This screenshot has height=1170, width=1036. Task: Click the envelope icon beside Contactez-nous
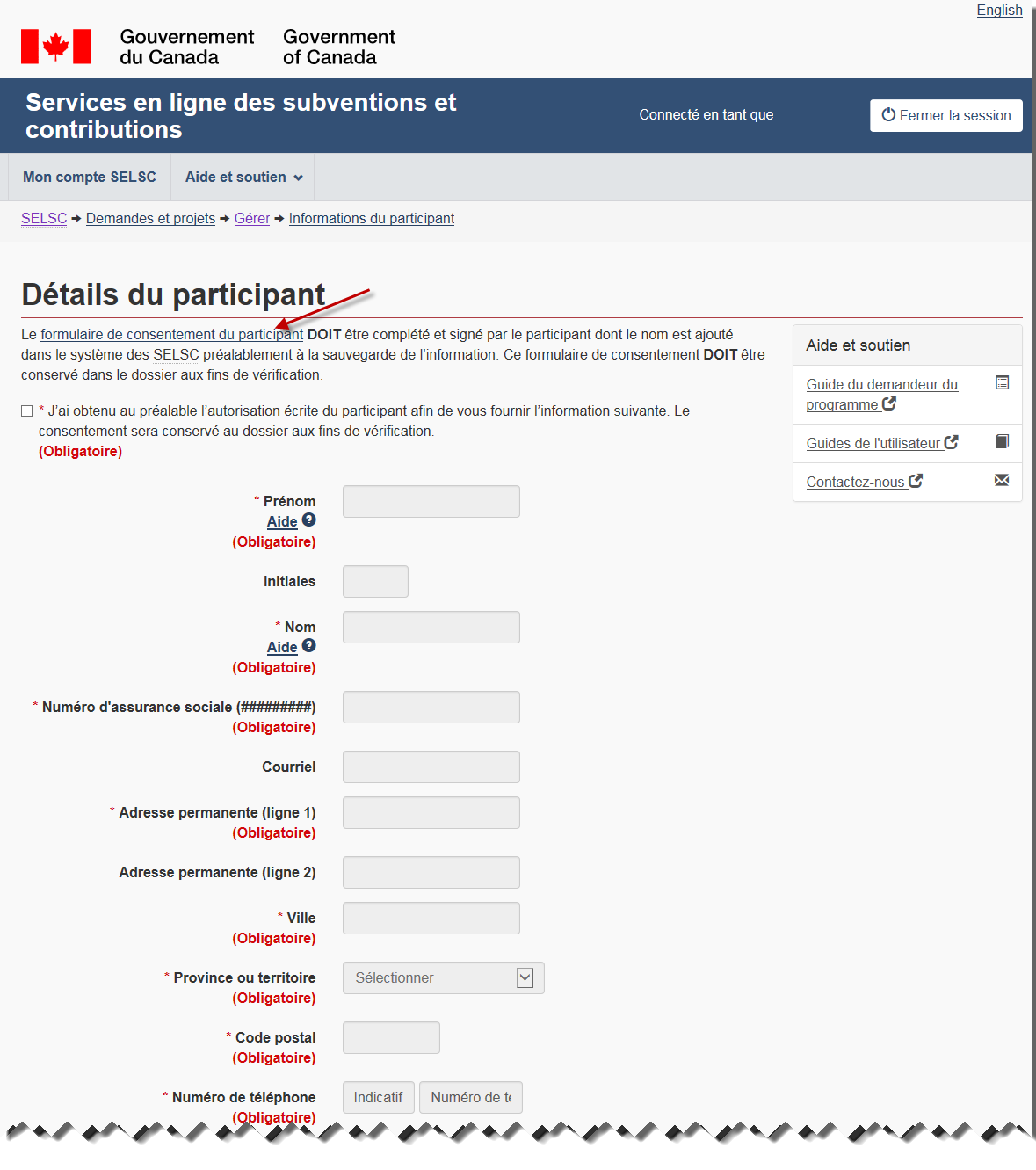click(1002, 480)
